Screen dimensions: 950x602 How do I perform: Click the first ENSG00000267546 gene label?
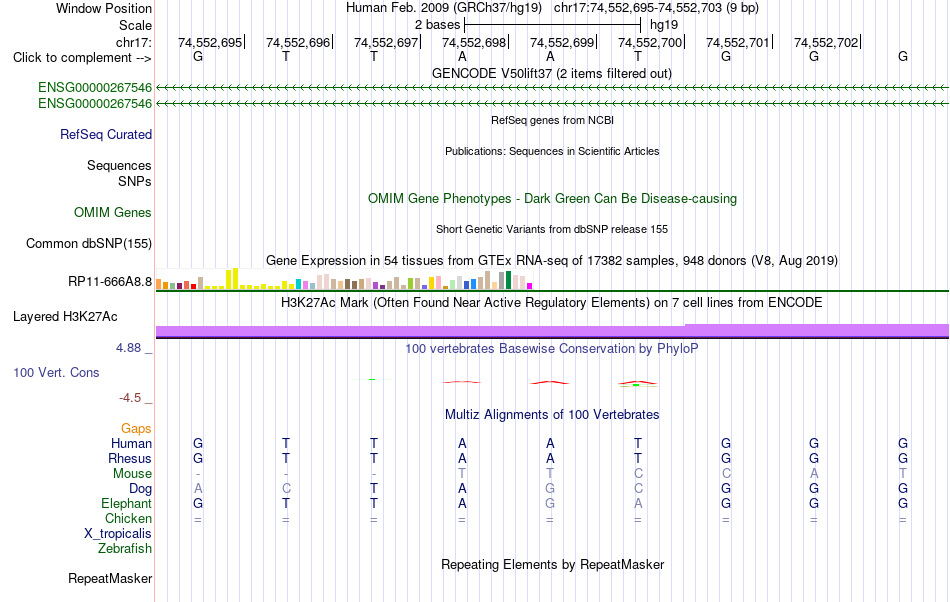pyautogui.click(x=95, y=87)
